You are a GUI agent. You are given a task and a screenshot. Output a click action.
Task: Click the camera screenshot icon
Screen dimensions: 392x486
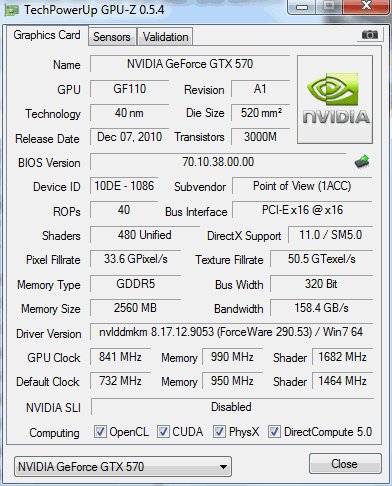[x=370, y=34]
